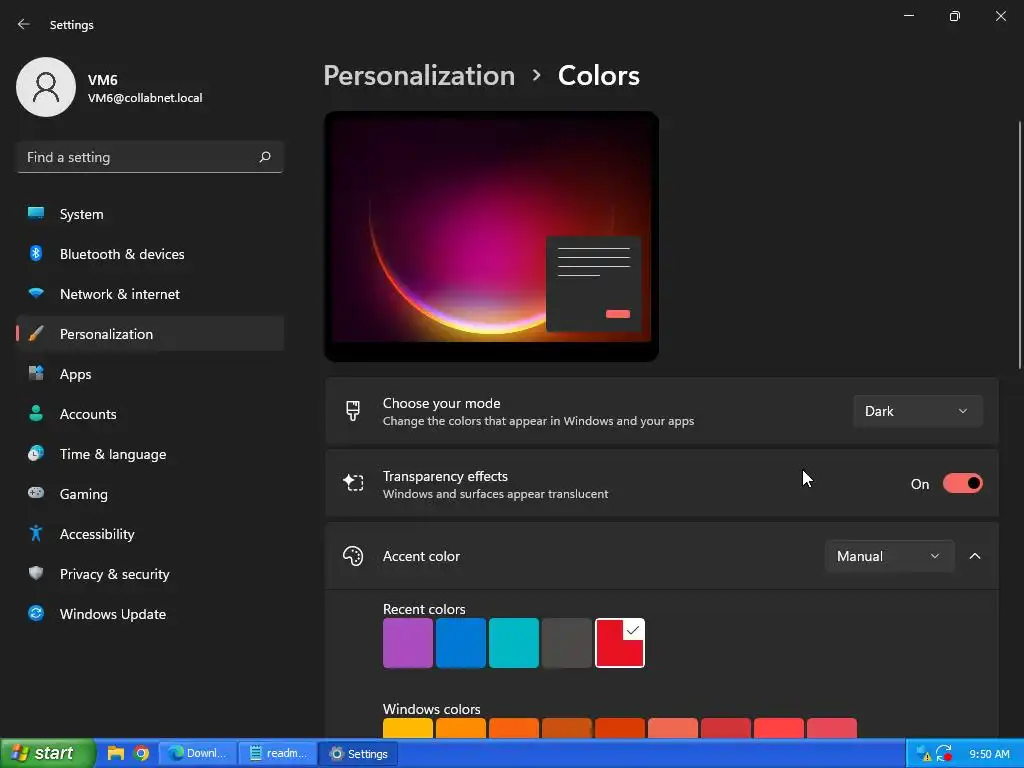The height and width of the screenshot is (768, 1024).
Task: Open Network & internet settings
Action: [x=150, y=294]
